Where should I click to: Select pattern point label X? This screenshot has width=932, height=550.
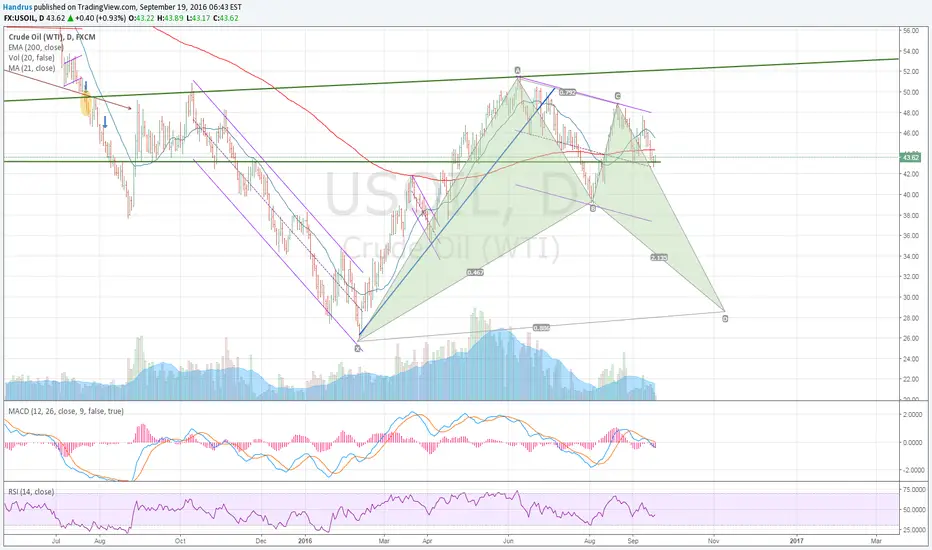358,348
